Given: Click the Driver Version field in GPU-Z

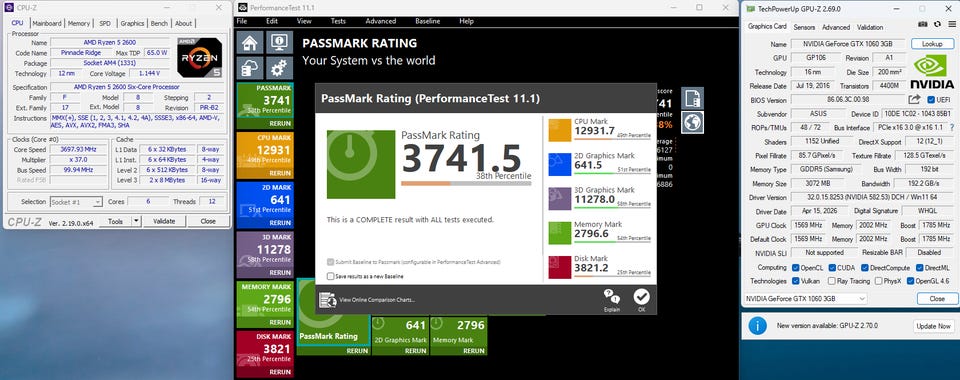Looking at the screenshot, I should click(x=871, y=197).
